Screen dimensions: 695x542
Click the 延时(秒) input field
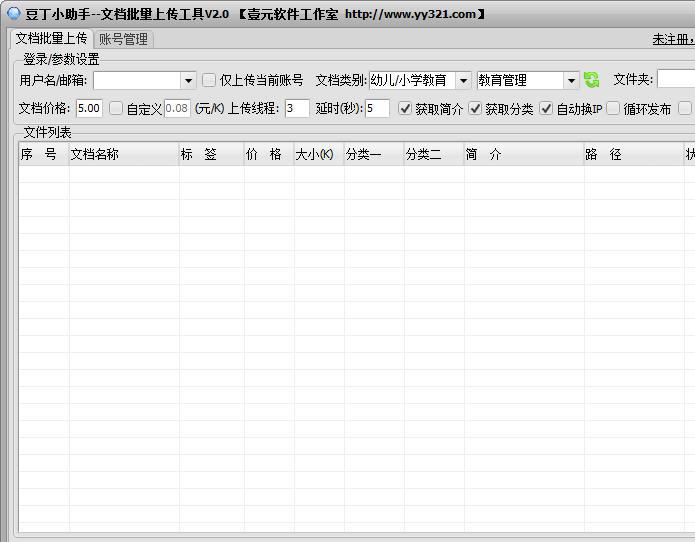[377, 109]
